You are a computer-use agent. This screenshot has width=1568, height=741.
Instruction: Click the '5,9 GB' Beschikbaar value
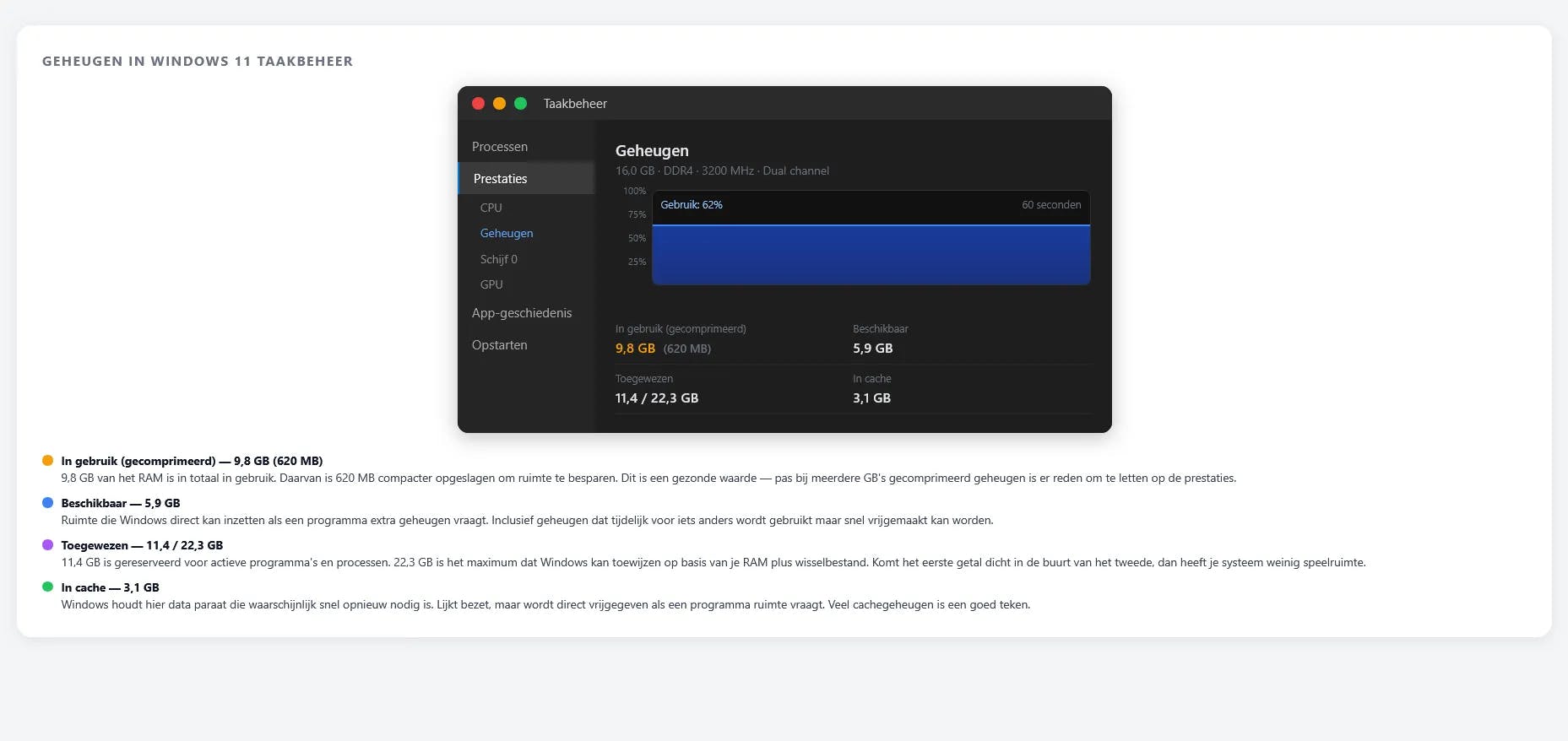[x=872, y=349]
